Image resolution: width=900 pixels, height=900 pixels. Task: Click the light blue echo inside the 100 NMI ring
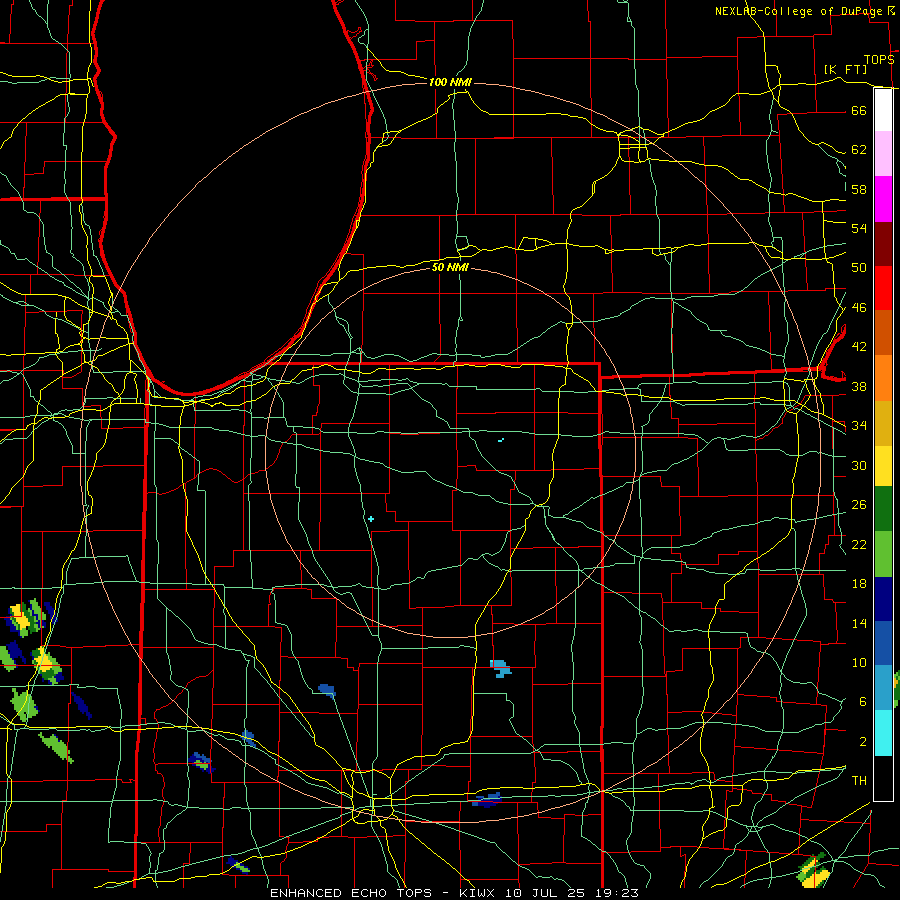501,668
